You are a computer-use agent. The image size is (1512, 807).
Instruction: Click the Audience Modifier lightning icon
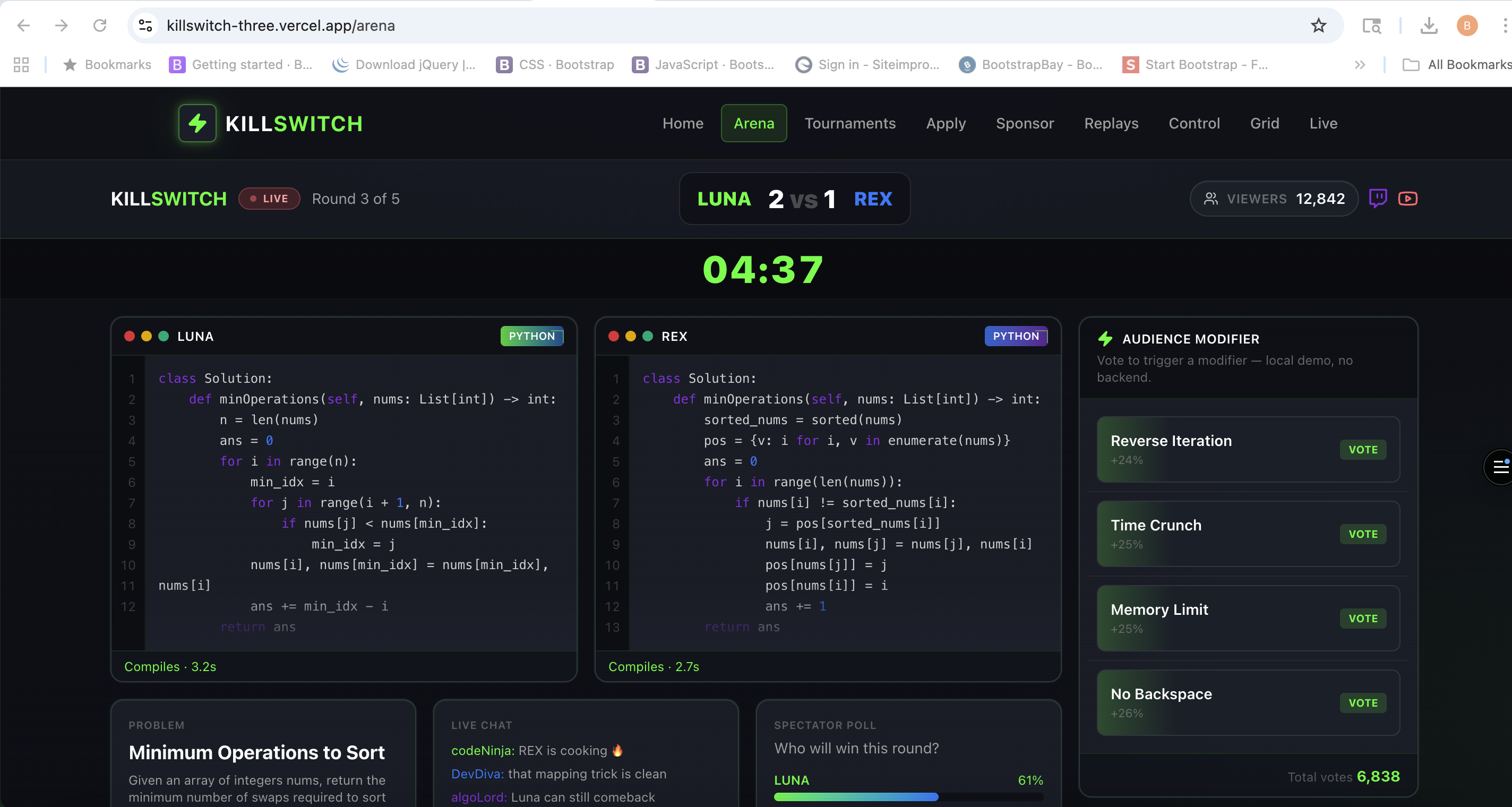pos(1105,339)
